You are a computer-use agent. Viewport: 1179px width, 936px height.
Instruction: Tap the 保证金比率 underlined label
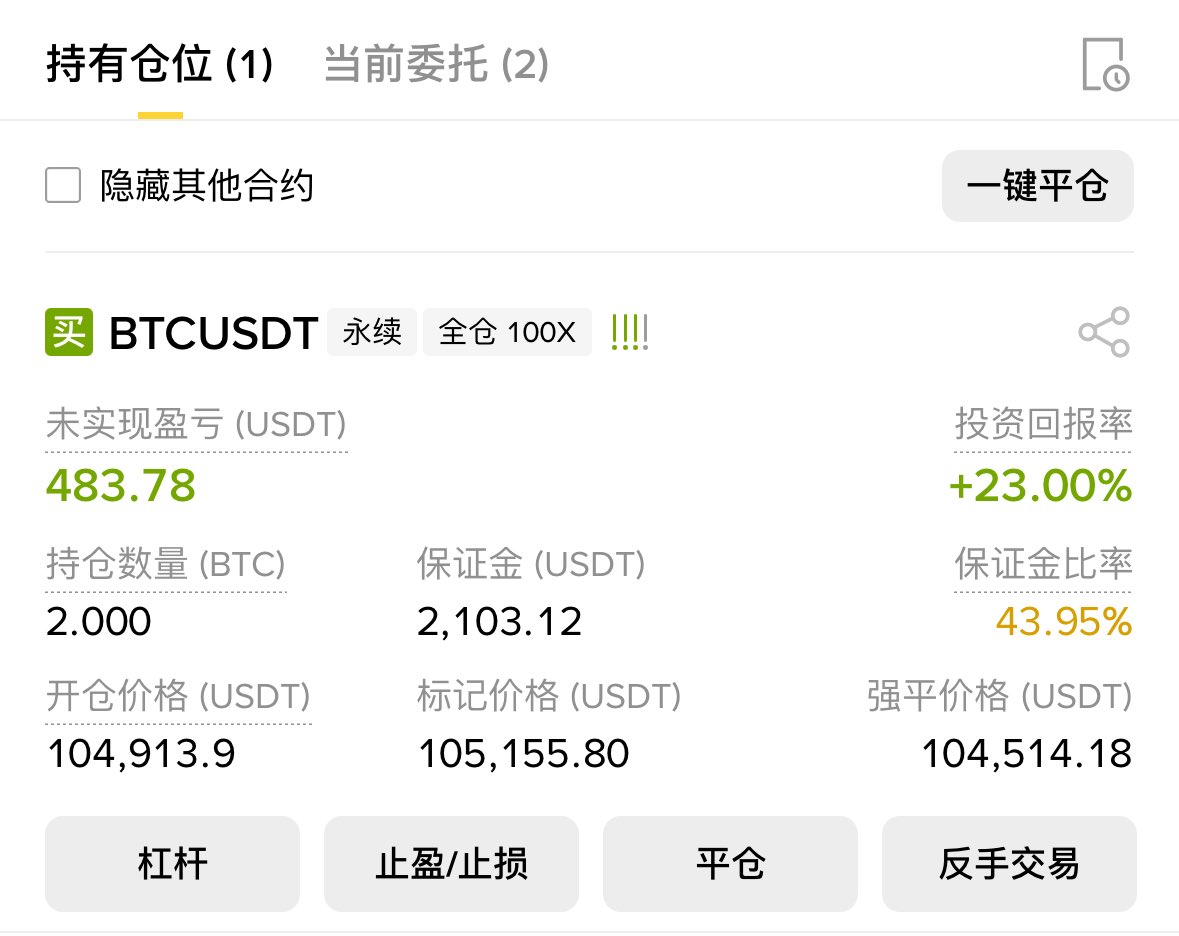(x=1043, y=563)
